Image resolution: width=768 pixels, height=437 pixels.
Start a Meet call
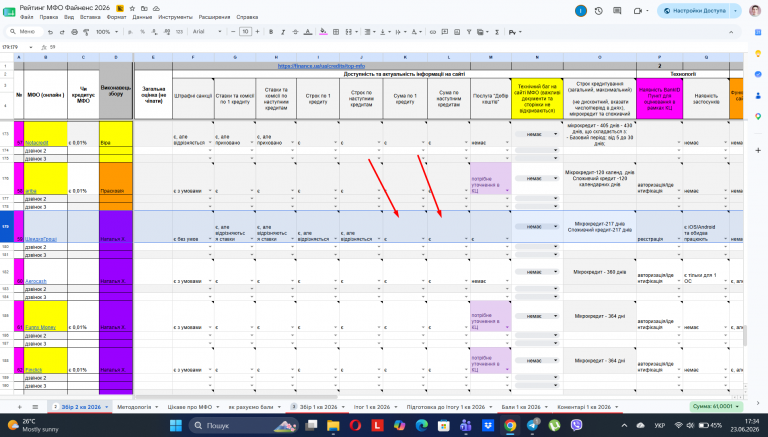[638, 11]
